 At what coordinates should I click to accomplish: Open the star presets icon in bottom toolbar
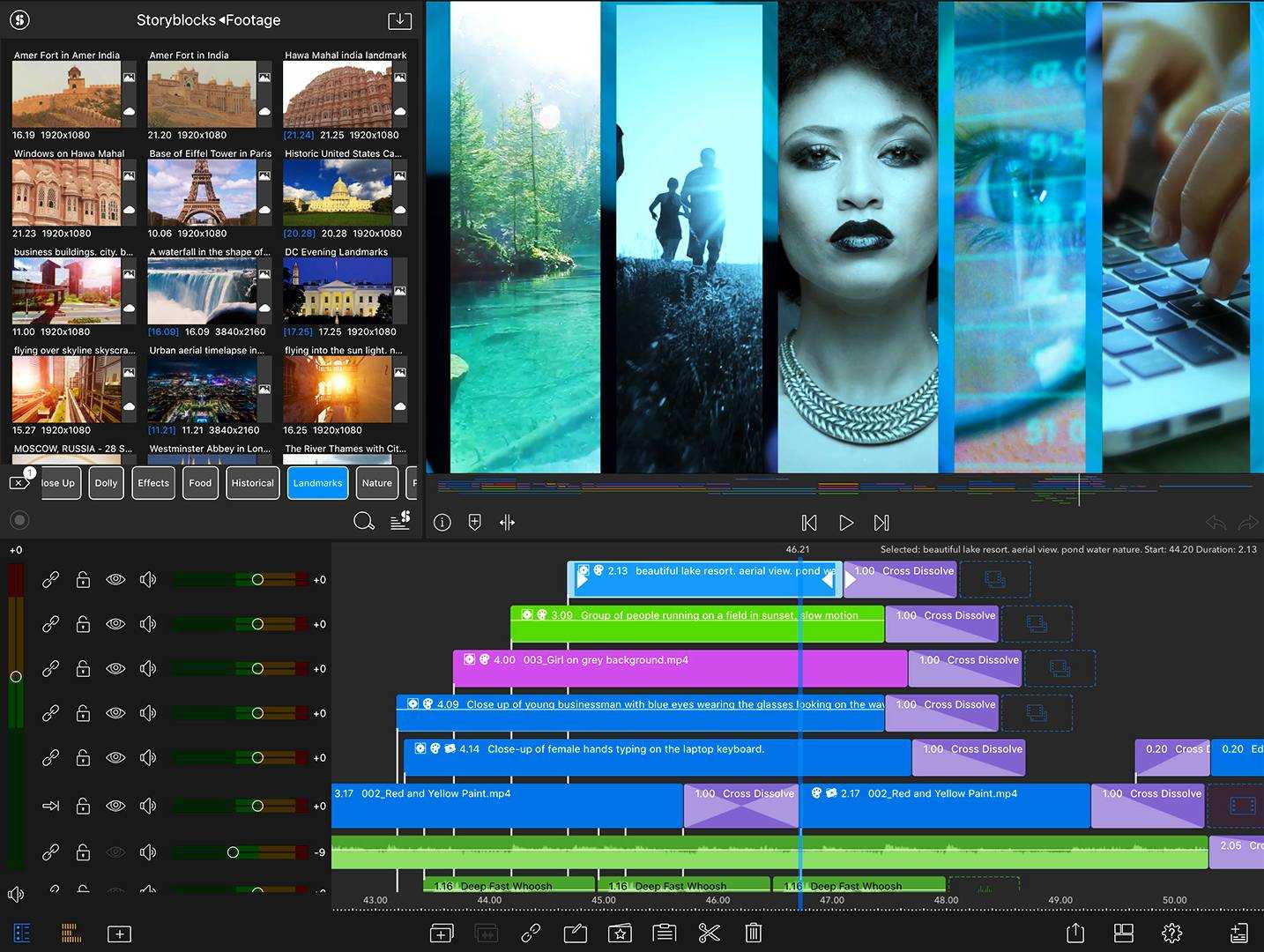(x=620, y=933)
